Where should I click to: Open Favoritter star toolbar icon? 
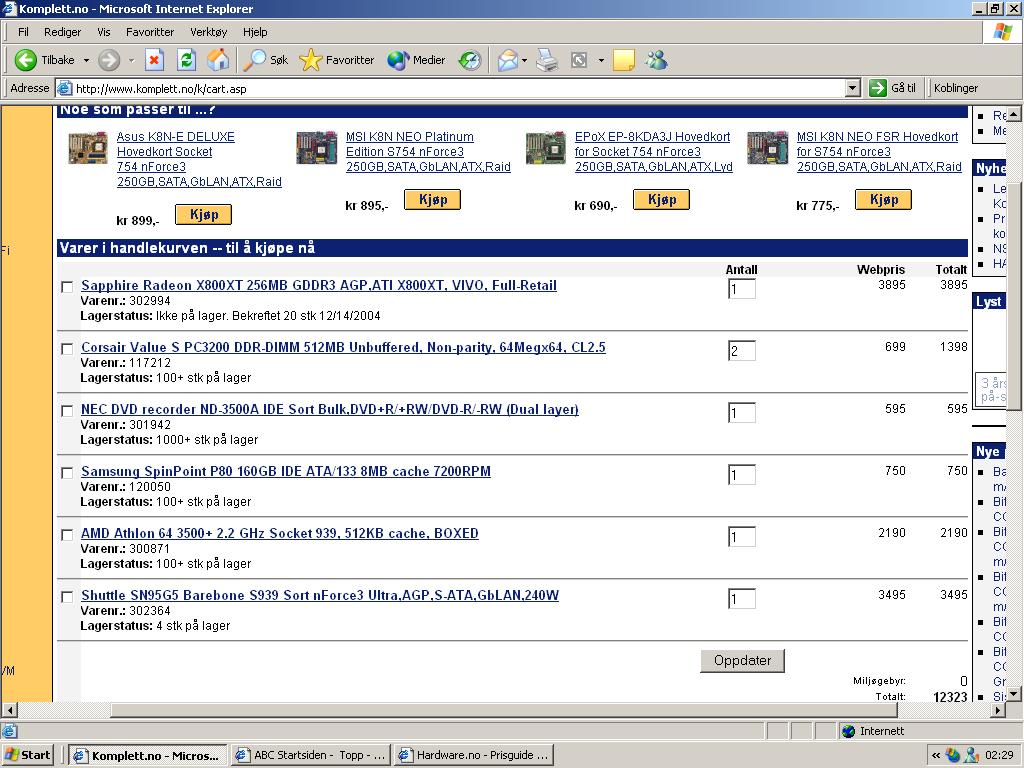coord(311,60)
